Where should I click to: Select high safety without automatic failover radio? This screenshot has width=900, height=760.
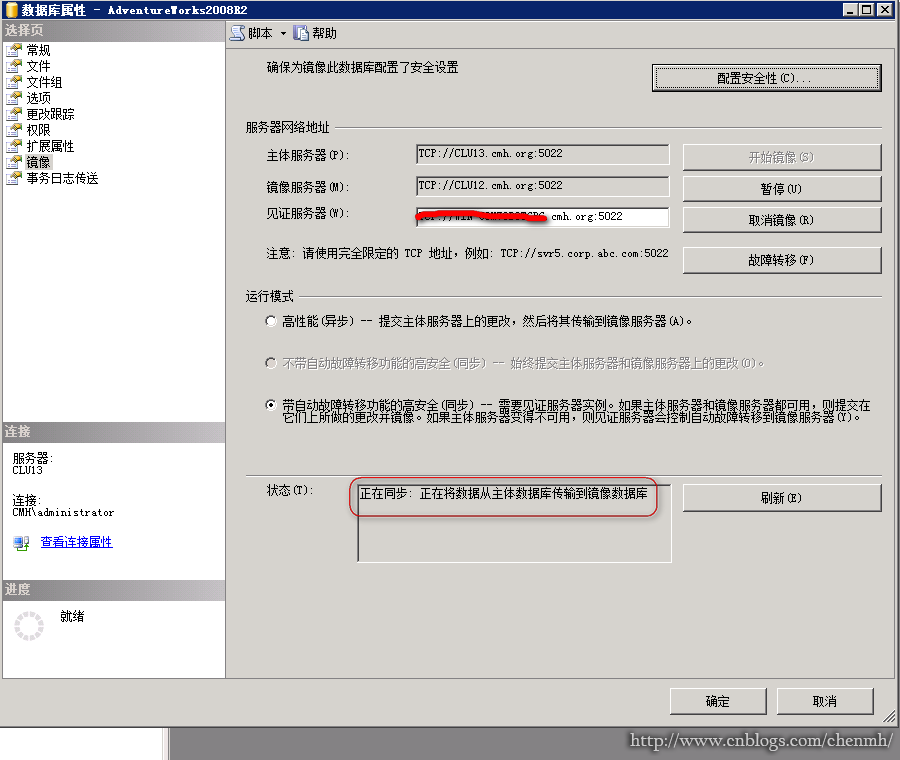[x=271, y=363]
